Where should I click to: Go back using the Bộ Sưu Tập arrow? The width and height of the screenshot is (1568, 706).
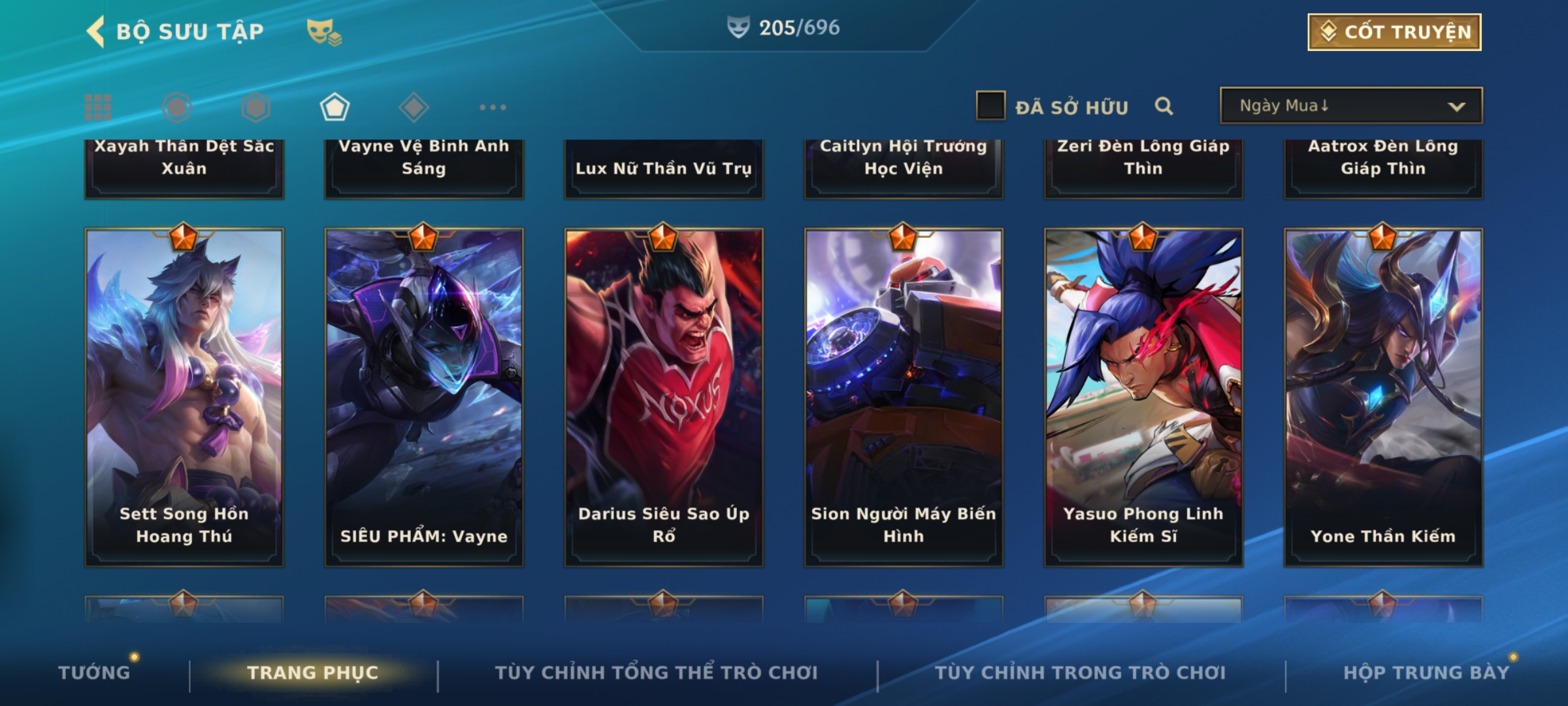click(x=95, y=31)
